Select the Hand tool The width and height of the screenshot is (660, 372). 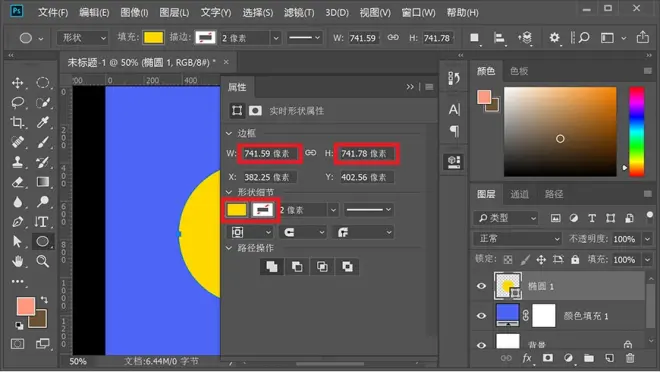tap(18, 261)
